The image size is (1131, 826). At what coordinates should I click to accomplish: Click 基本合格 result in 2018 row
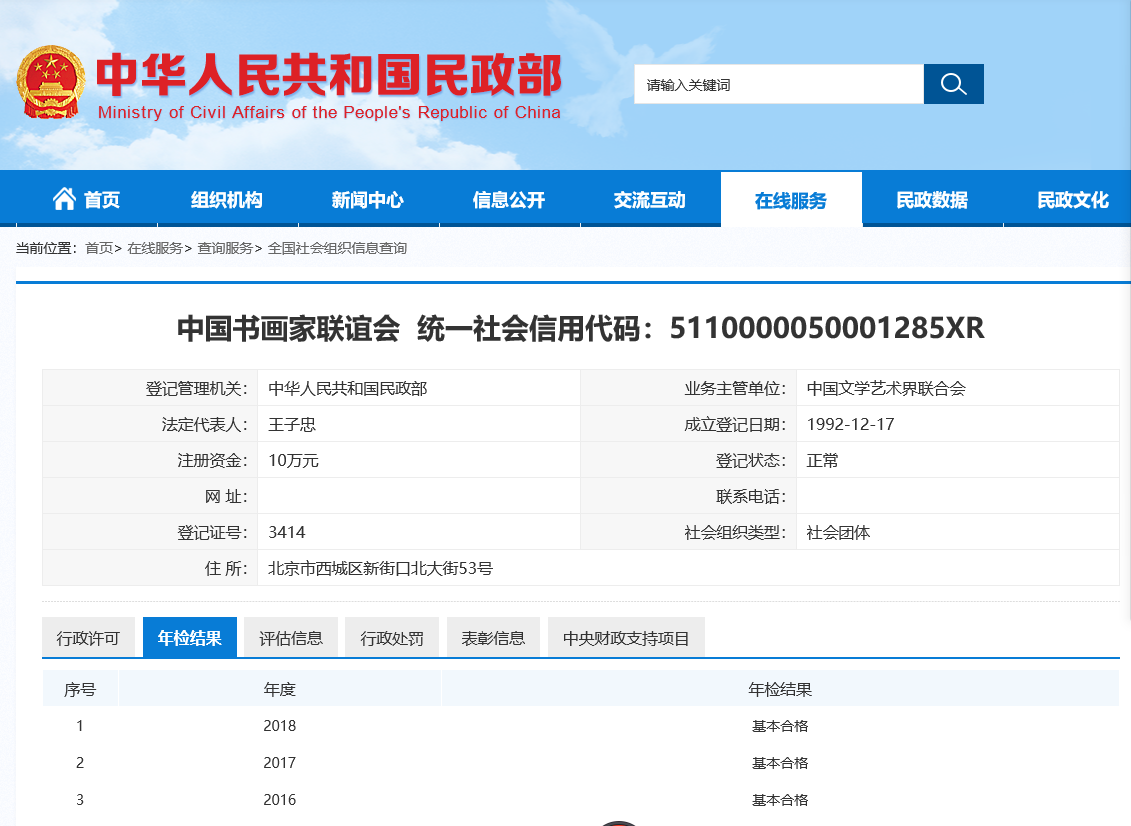coord(780,726)
